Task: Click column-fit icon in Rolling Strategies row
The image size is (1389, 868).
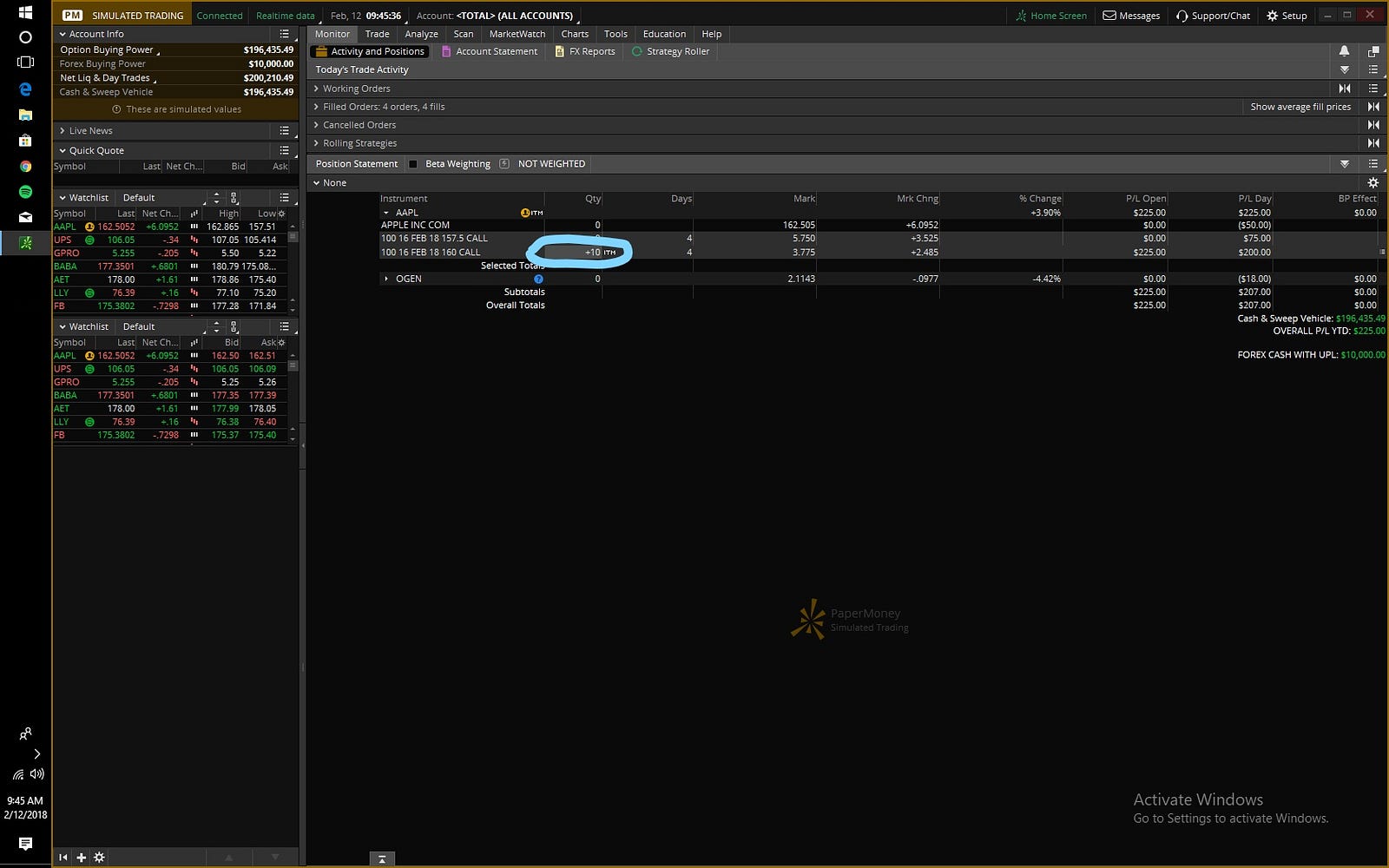Action: point(1373,143)
